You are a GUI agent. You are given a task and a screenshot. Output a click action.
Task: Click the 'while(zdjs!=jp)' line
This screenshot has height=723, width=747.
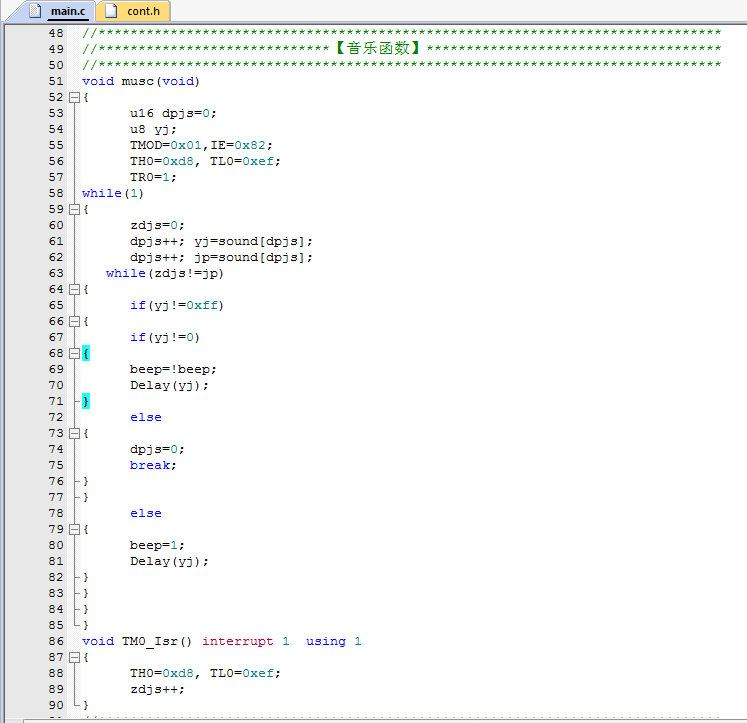click(x=165, y=273)
